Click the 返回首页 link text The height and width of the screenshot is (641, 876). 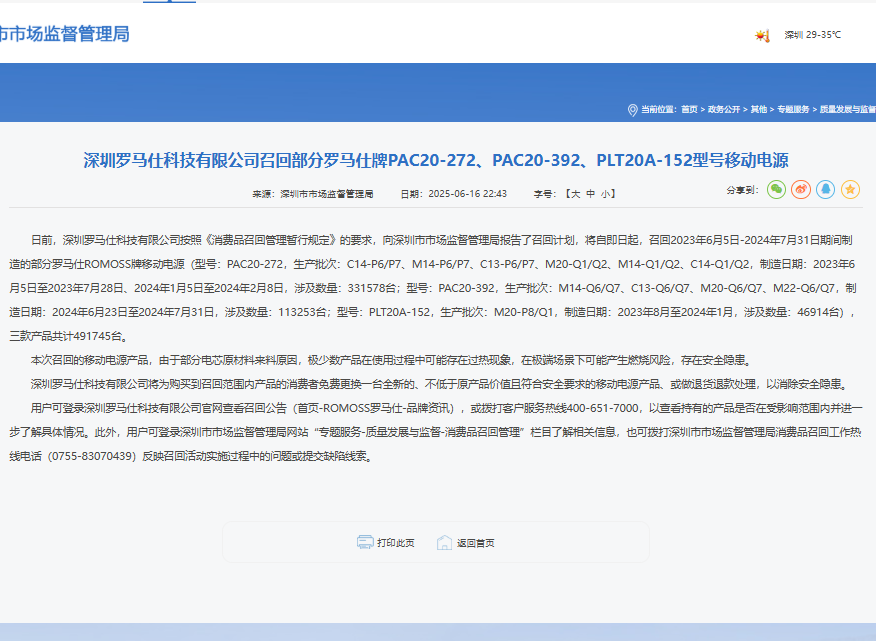[x=475, y=543]
